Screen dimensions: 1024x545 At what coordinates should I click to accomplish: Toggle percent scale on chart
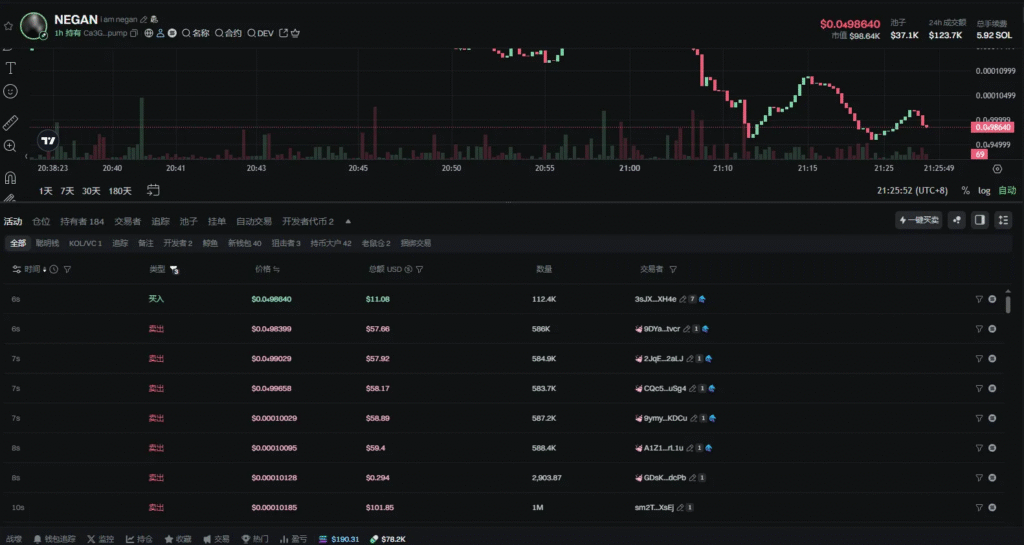coord(965,190)
